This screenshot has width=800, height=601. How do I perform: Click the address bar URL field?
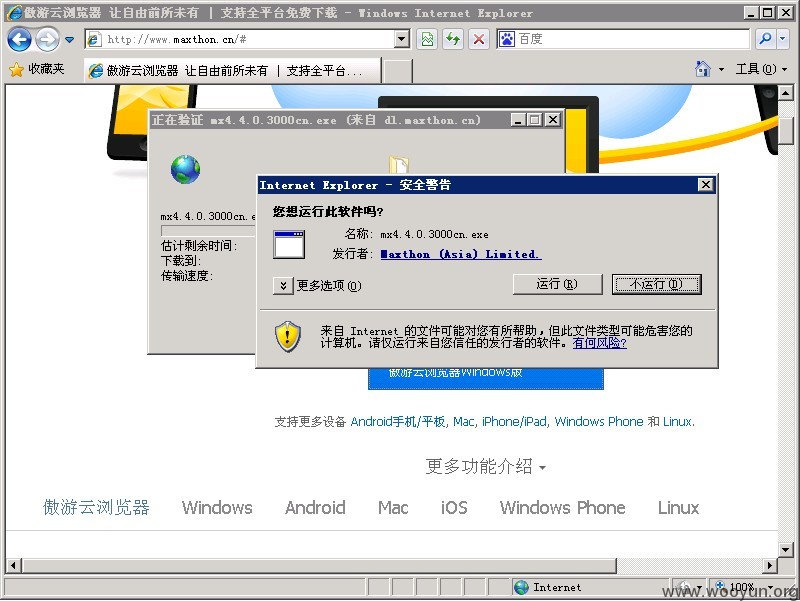[240, 39]
